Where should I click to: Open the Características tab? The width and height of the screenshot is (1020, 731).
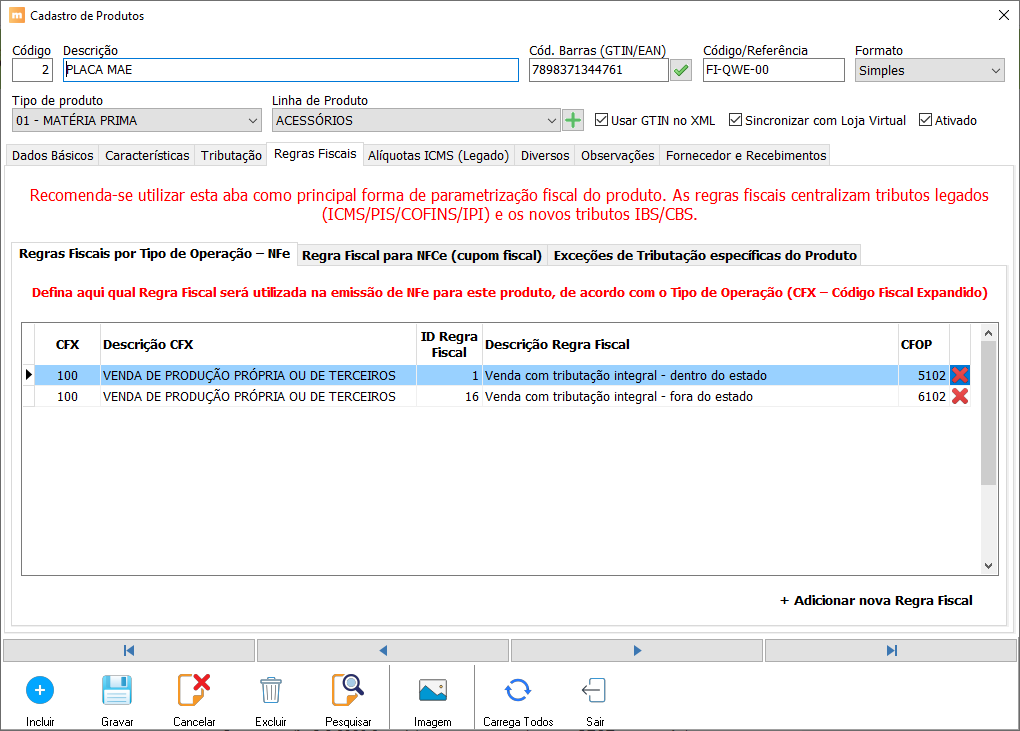click(x=147, y=155)
